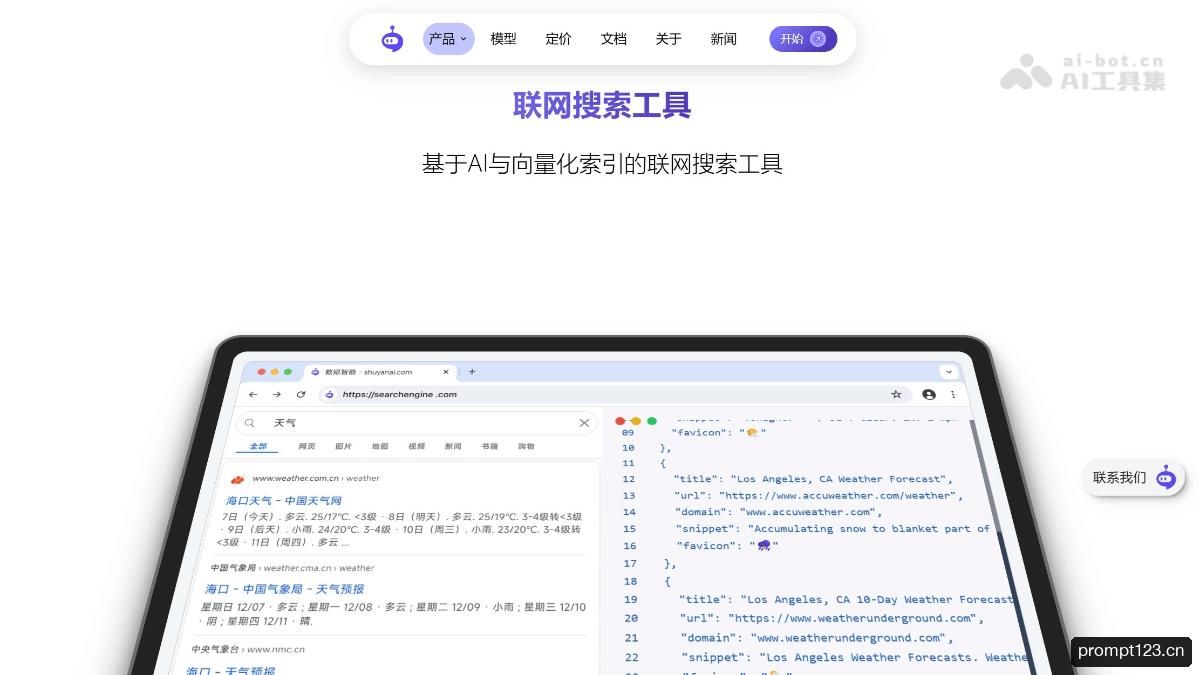1200x675 pixels.
Task: Open the 海口天气 - 中国天气网 result
Action: [284, 500]
